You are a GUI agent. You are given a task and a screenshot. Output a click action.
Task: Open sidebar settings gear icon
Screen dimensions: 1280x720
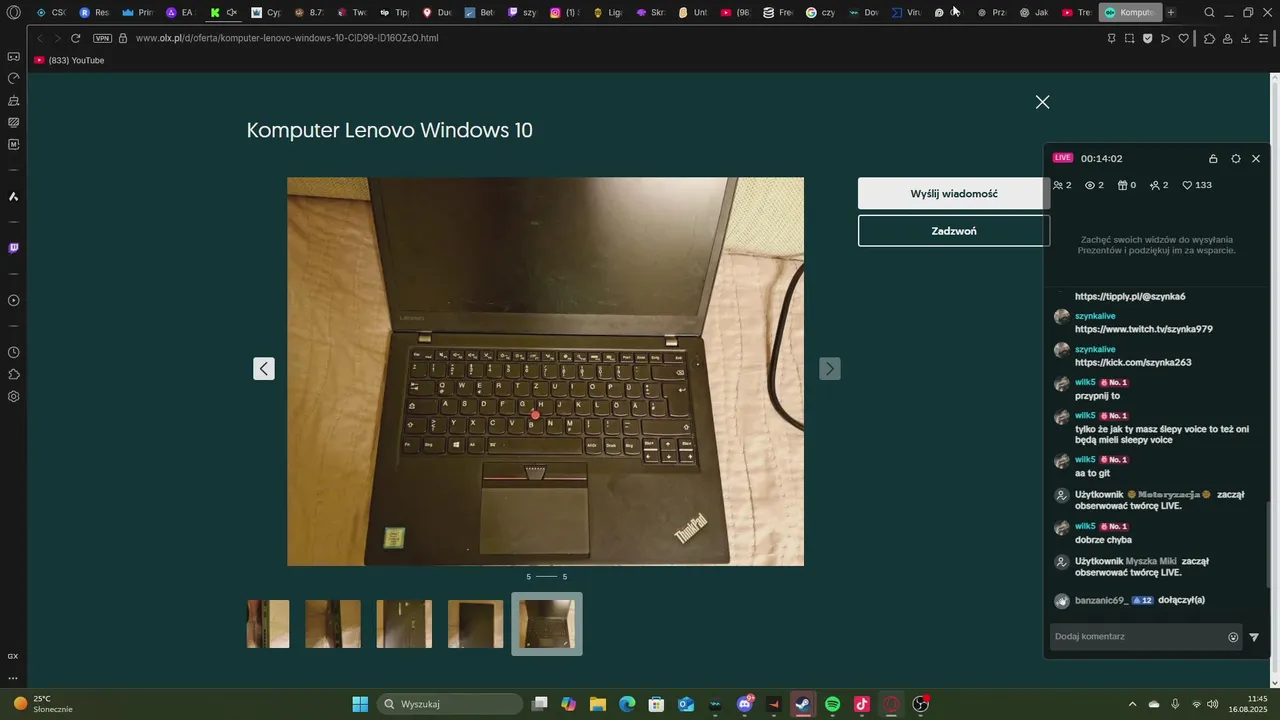[13, 396]
